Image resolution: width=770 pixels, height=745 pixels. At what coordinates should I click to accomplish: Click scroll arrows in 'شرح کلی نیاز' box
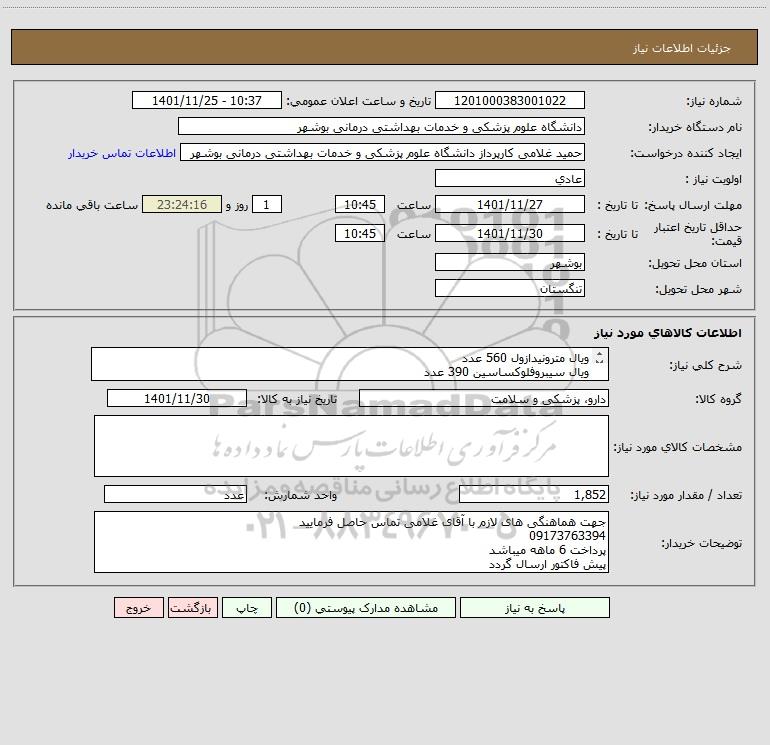pyautogui.click(x=599, y=358)
